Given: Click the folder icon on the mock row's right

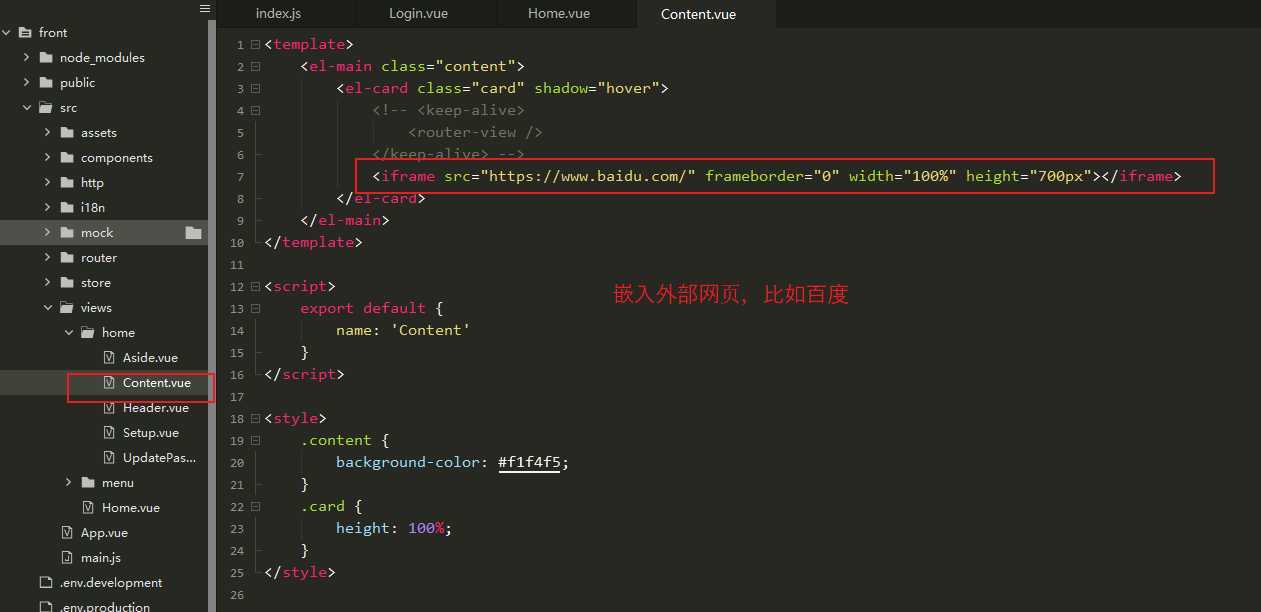Looking at the screenshot, I should [194, 233].
